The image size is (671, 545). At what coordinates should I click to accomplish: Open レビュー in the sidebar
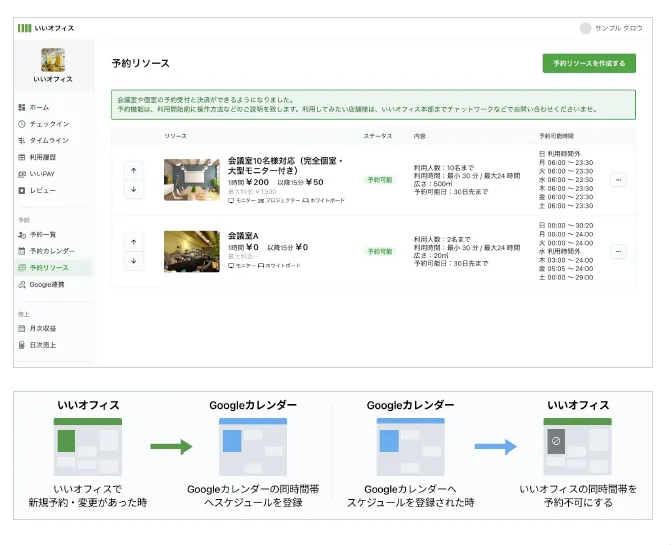pos(37,190)
